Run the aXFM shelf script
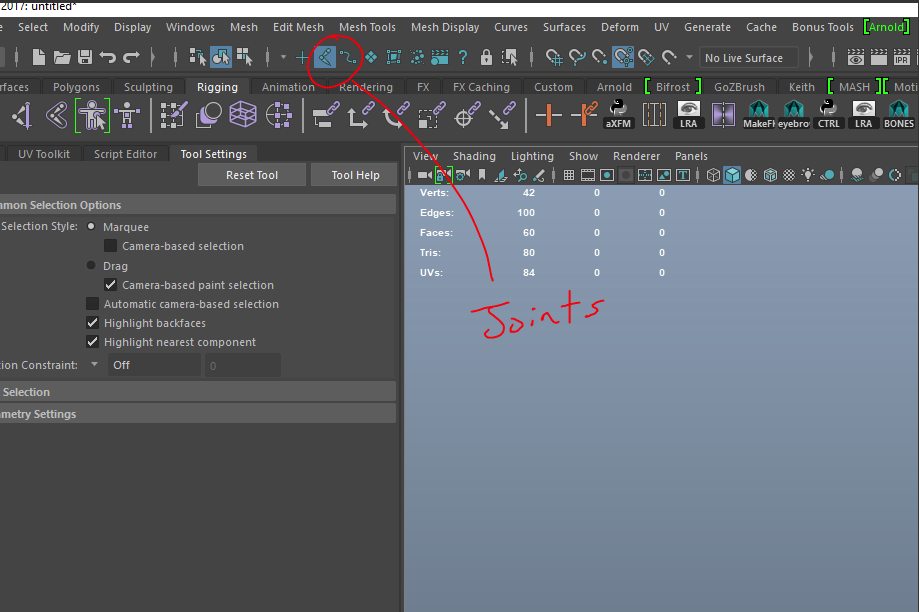Image resolution: width=919 pixels, height=612 pixels. click(618, 114)
